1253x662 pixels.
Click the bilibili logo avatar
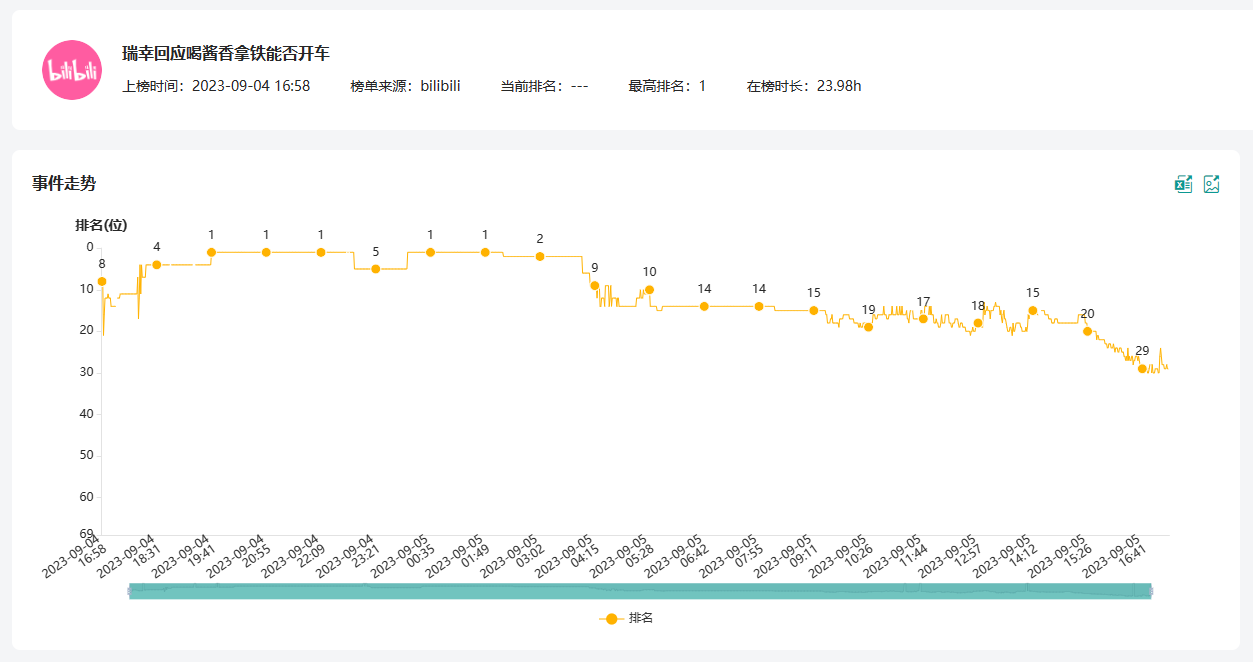click(x=72, y=70)
